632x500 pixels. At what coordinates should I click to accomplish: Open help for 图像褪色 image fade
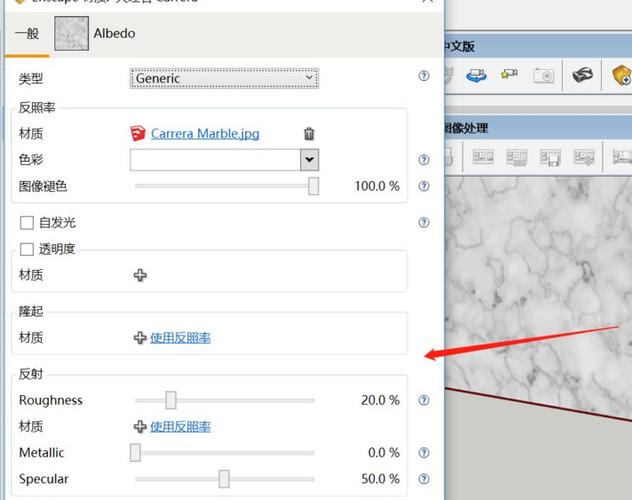[x=424, y=186]
